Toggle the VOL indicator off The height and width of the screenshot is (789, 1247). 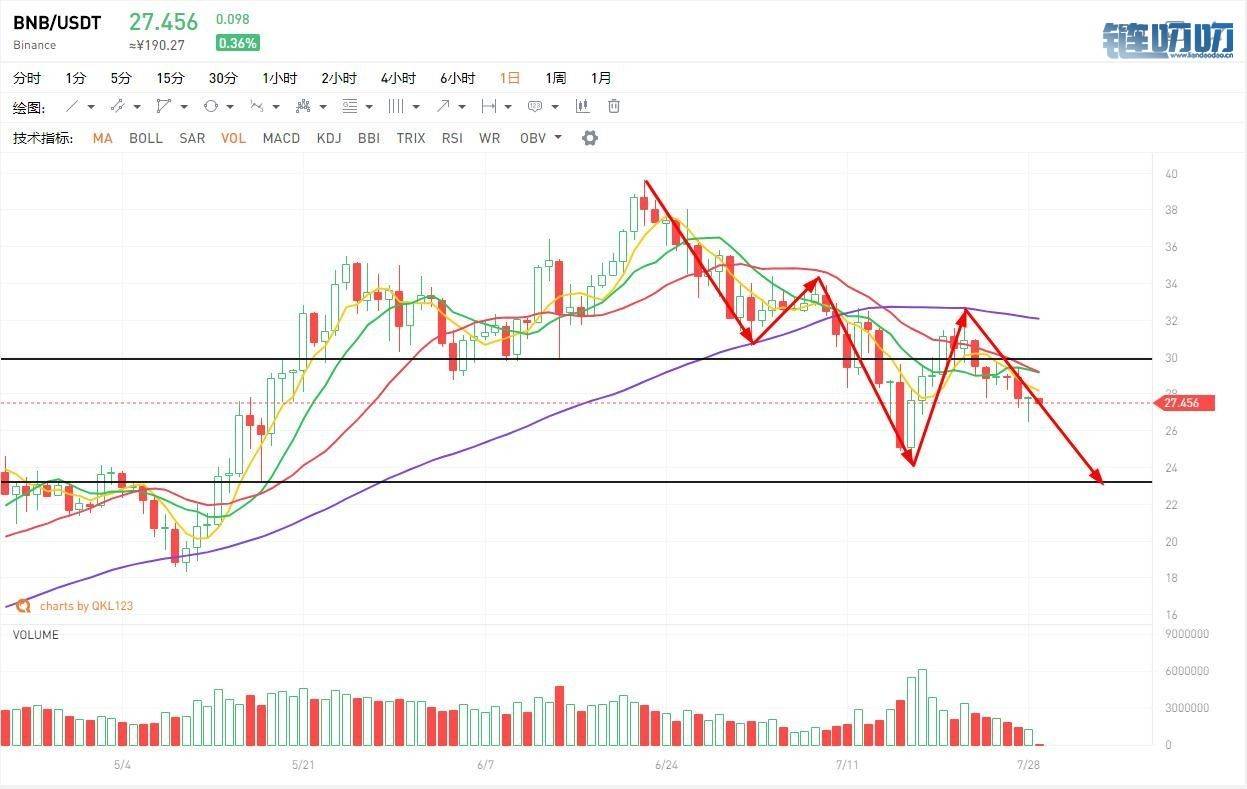pos(233,138)
